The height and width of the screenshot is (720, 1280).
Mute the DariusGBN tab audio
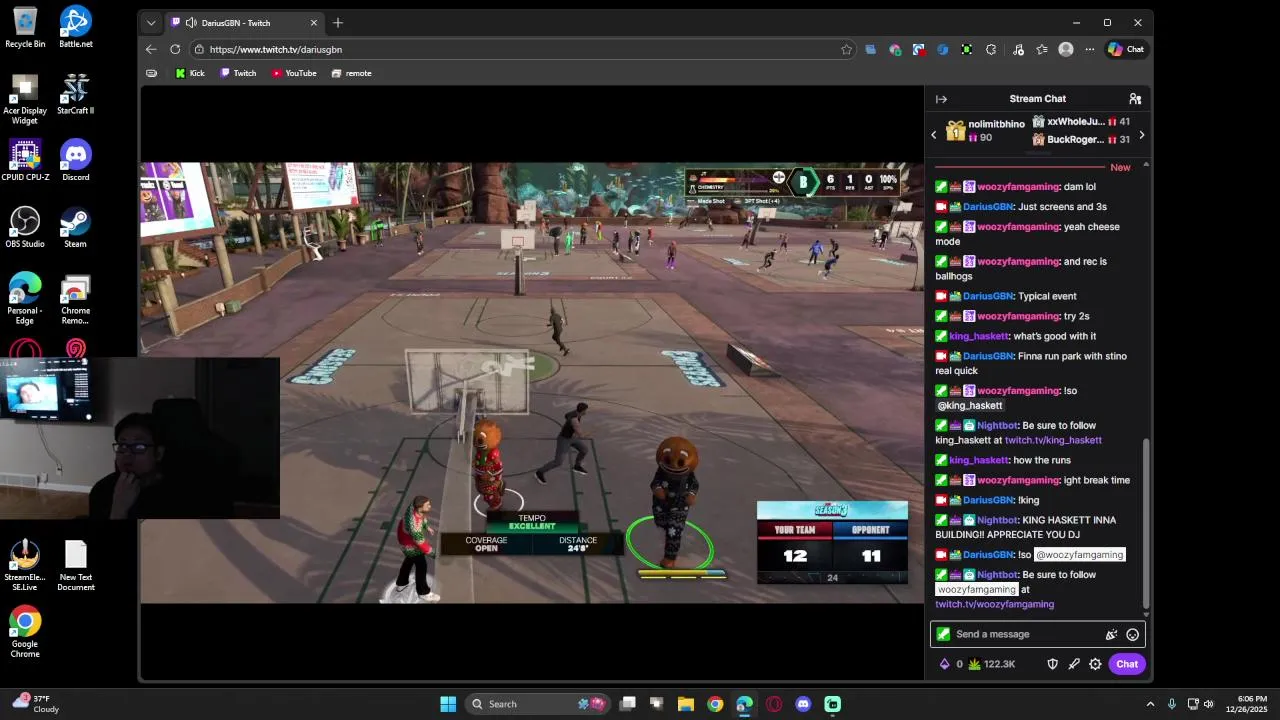[x=191, y=22]
